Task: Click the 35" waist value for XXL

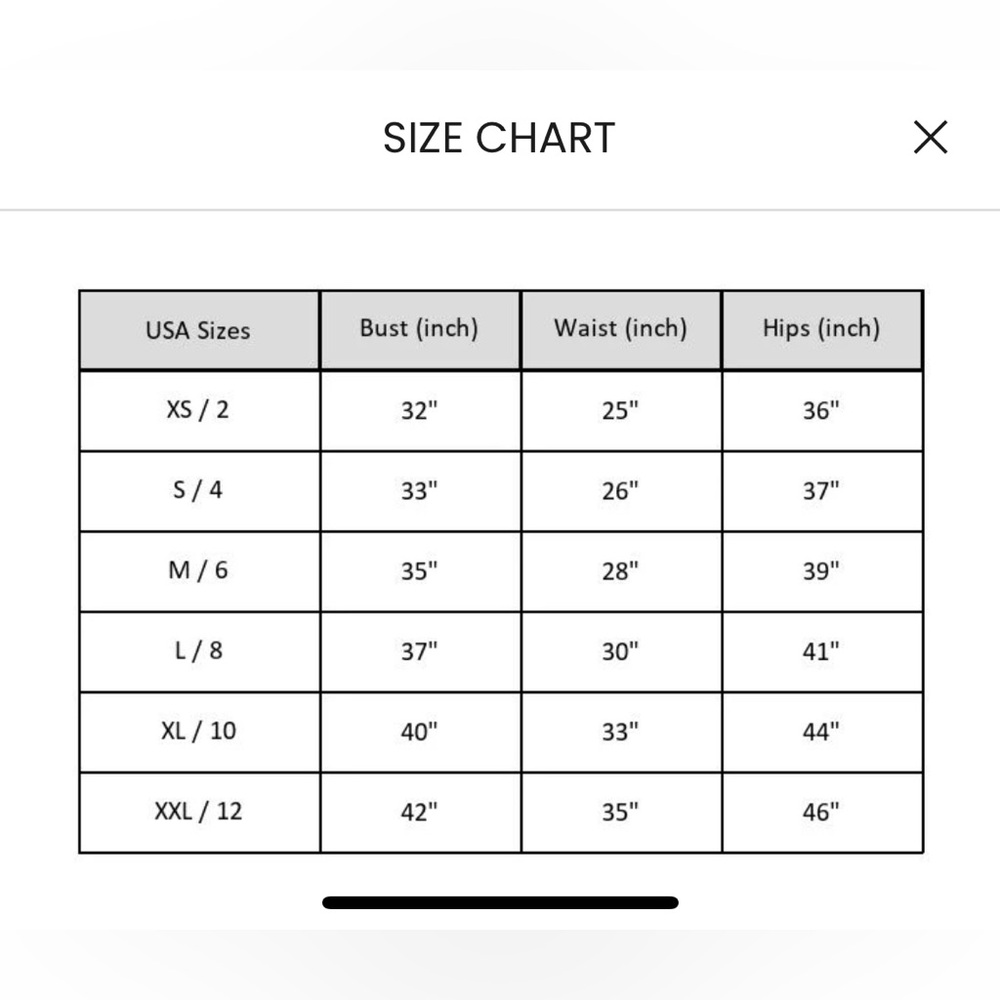Action: coord(621,812)
